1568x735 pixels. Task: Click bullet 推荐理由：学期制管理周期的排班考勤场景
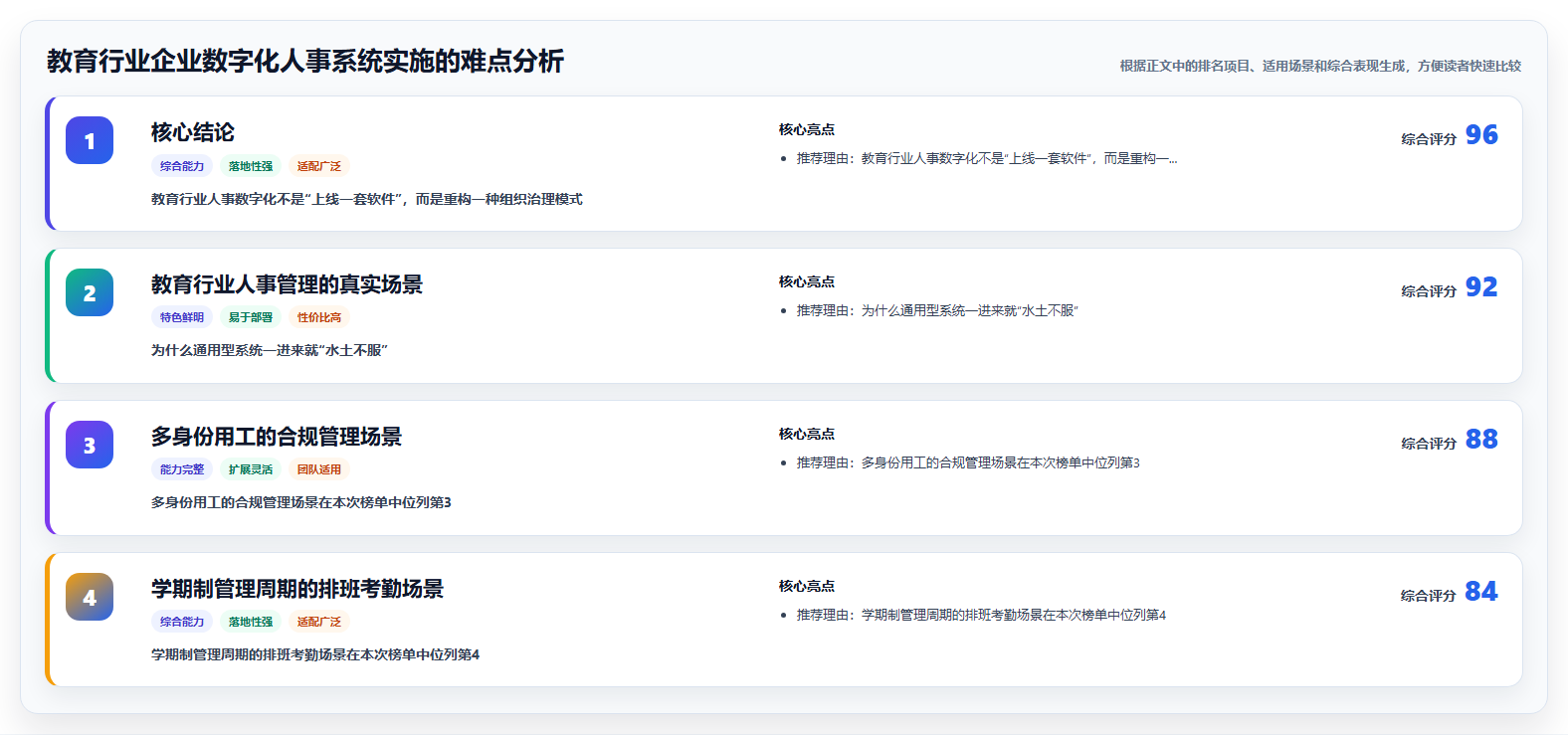tap(981, 615)
